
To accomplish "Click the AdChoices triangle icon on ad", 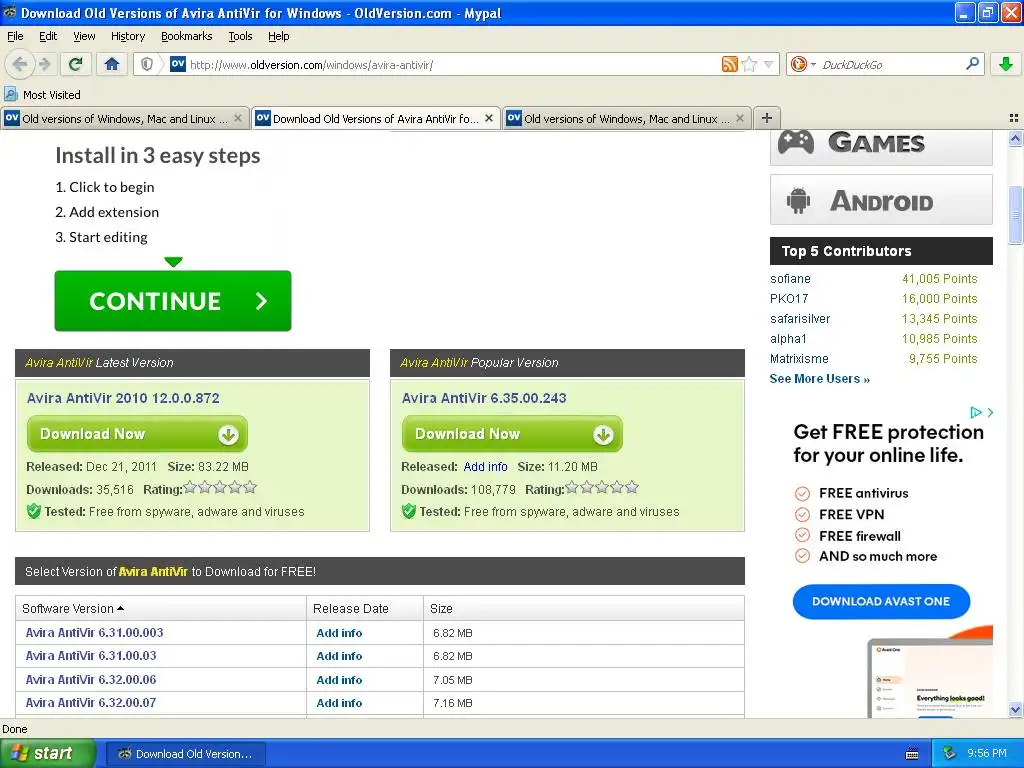I will click(x=976, y=412).
